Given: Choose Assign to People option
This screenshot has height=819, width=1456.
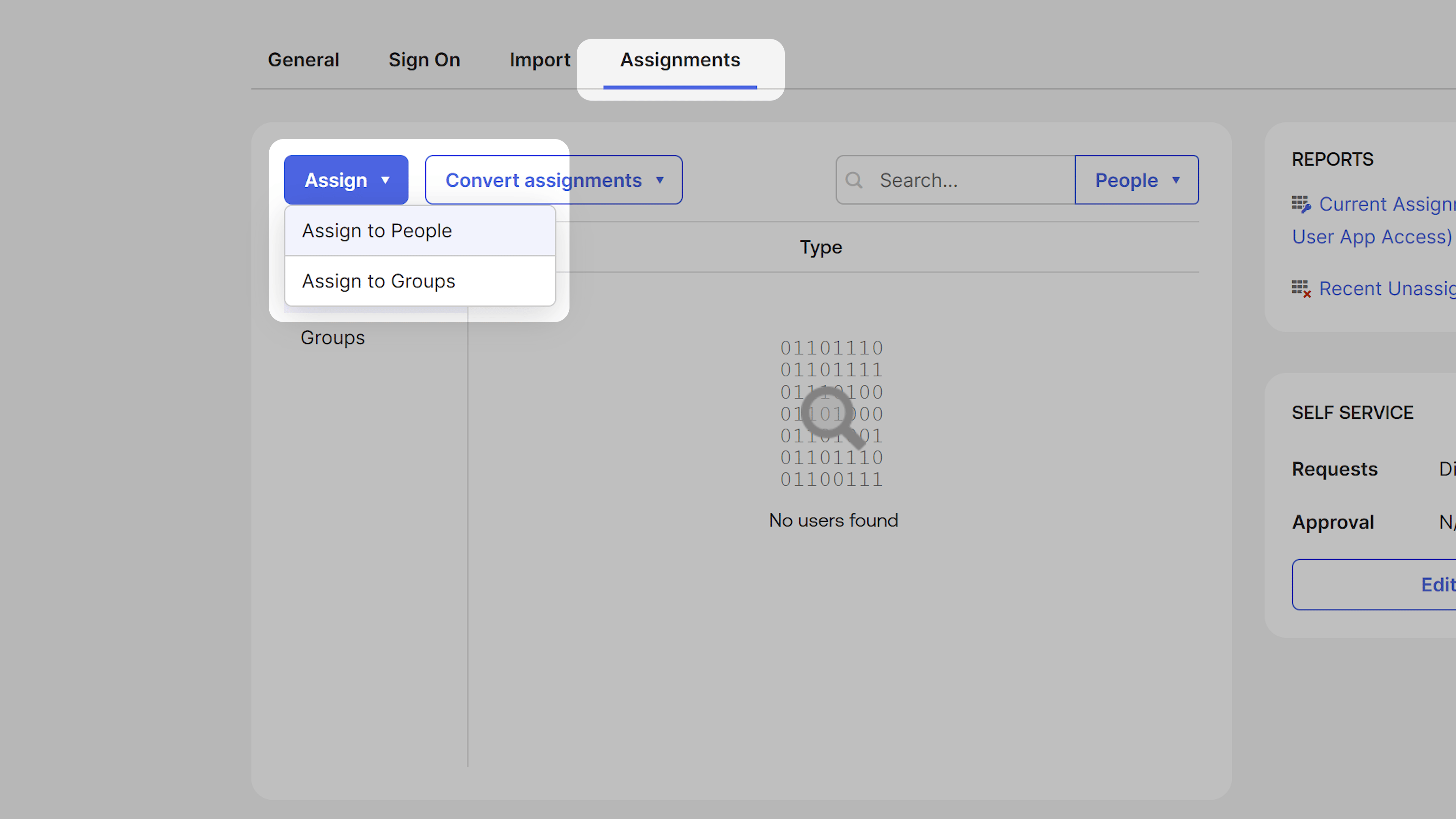Looking at the screenshot, I should click(x=420, y=231).
